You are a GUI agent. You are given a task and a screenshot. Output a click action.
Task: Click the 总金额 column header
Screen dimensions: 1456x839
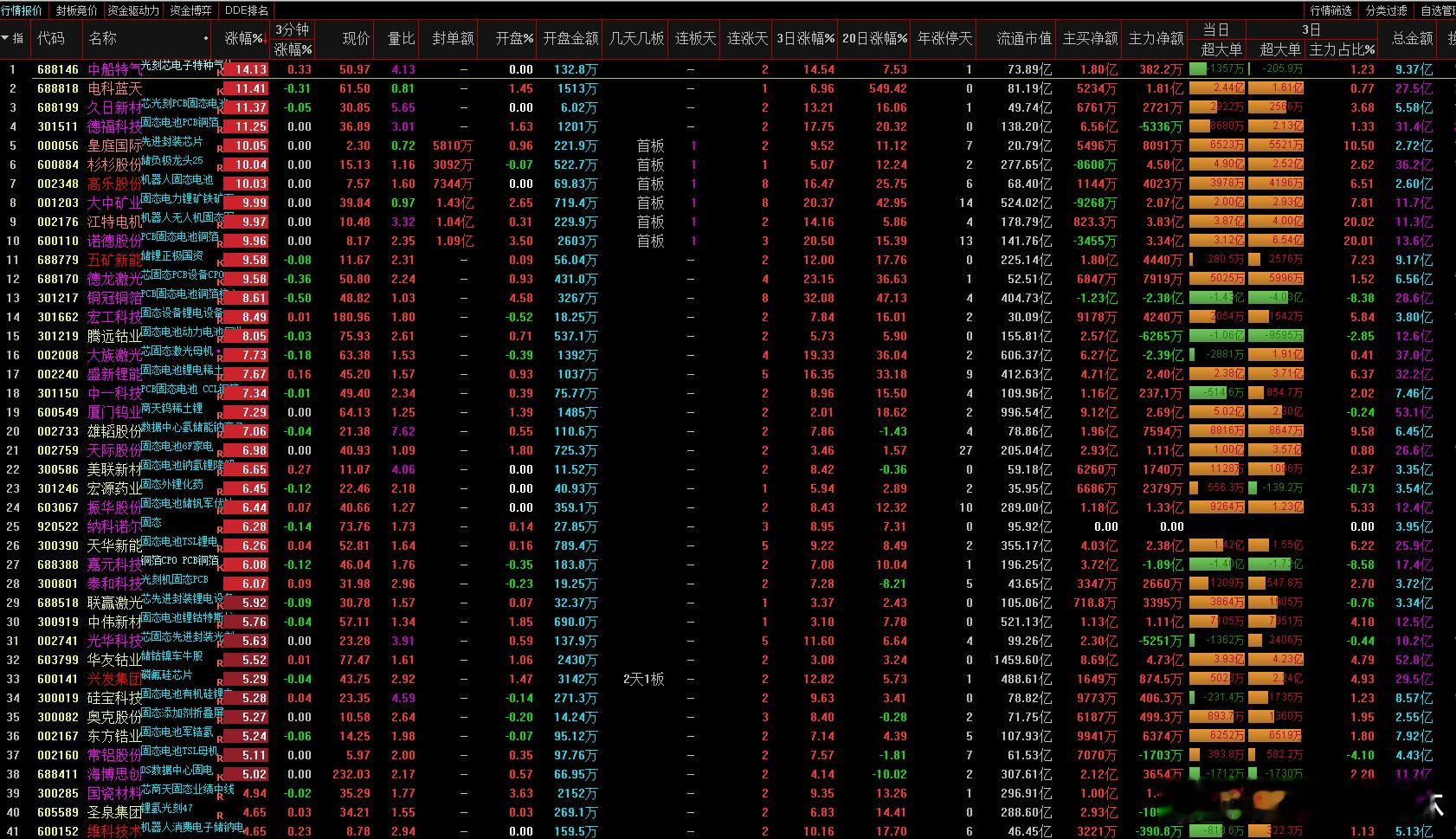click(x=1412, y=39)
